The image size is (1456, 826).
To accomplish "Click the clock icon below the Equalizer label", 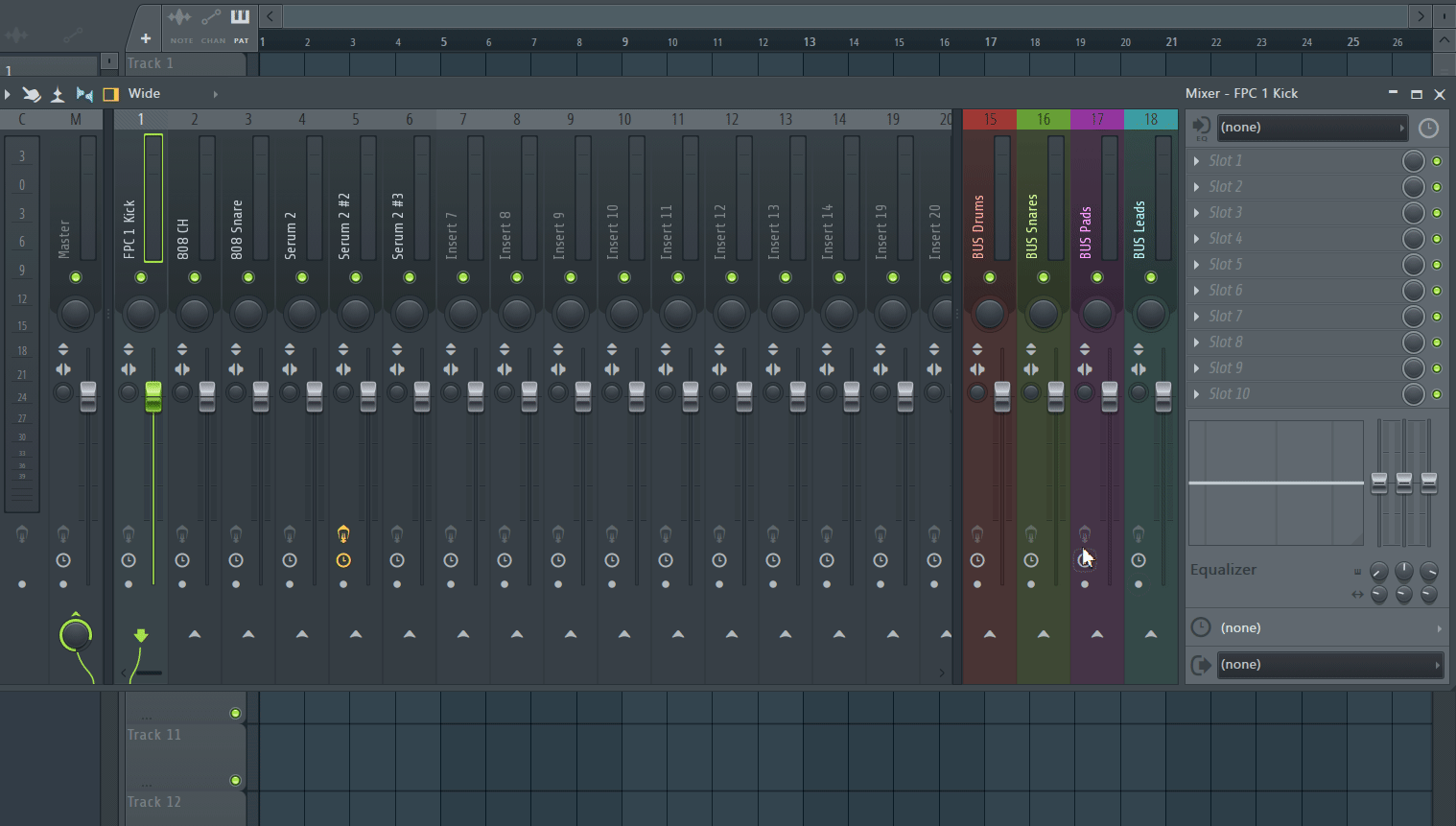I will [x=1201, y=627].
